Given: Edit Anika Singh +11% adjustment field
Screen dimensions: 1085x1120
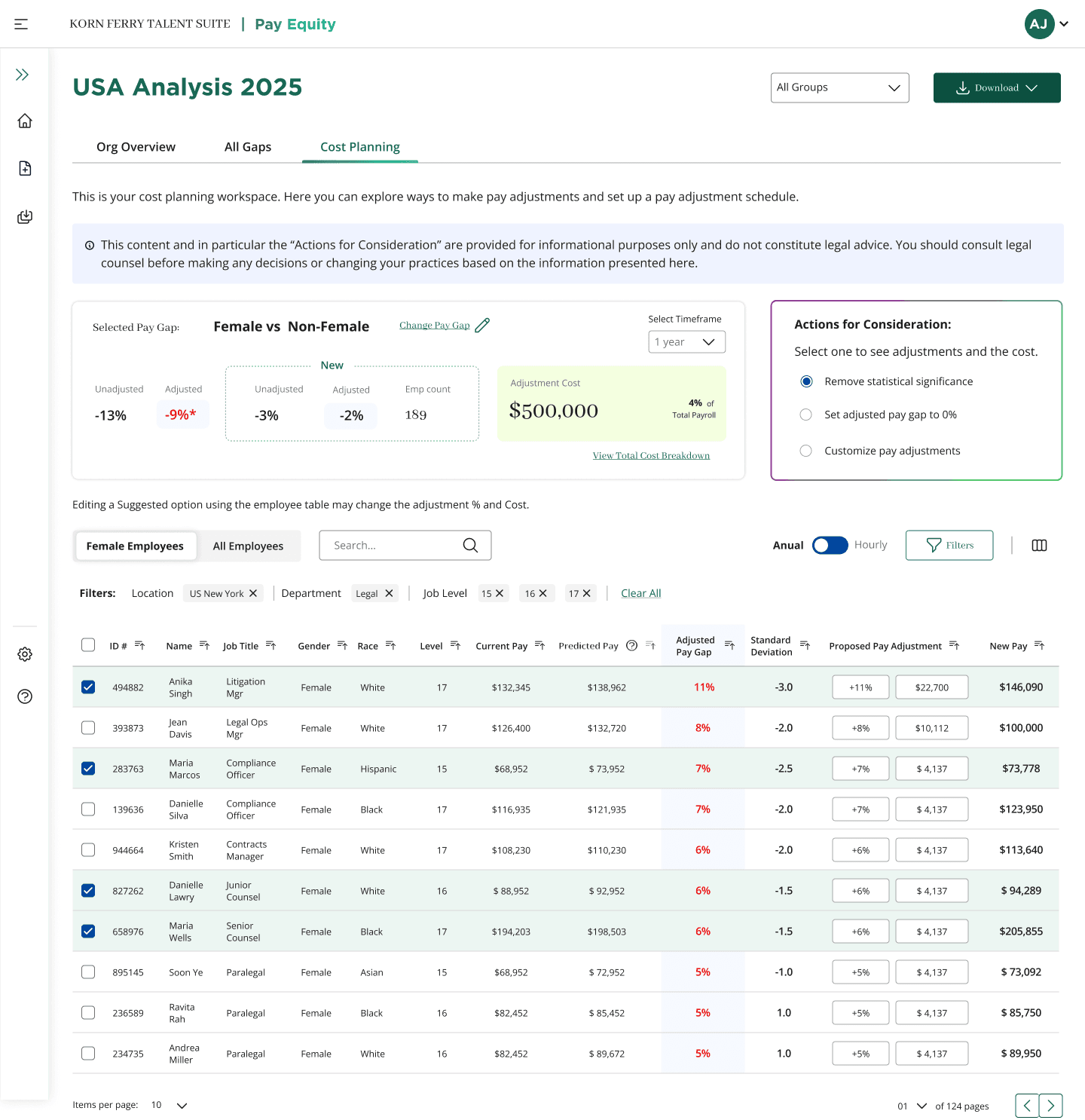Looking at the screenshot, I should click(x=860, y=687).
